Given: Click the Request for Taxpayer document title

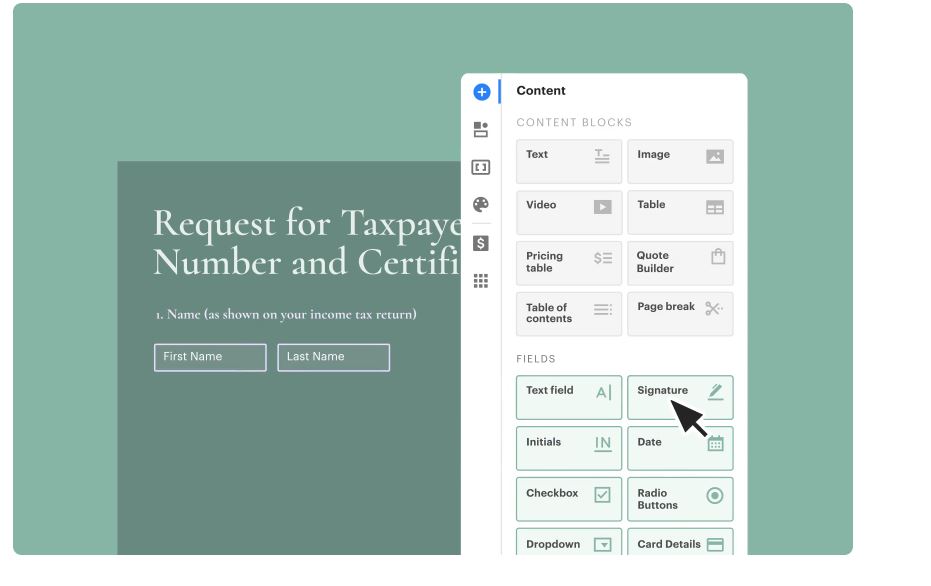Looking at the screenshot, I should coord(307,242).
